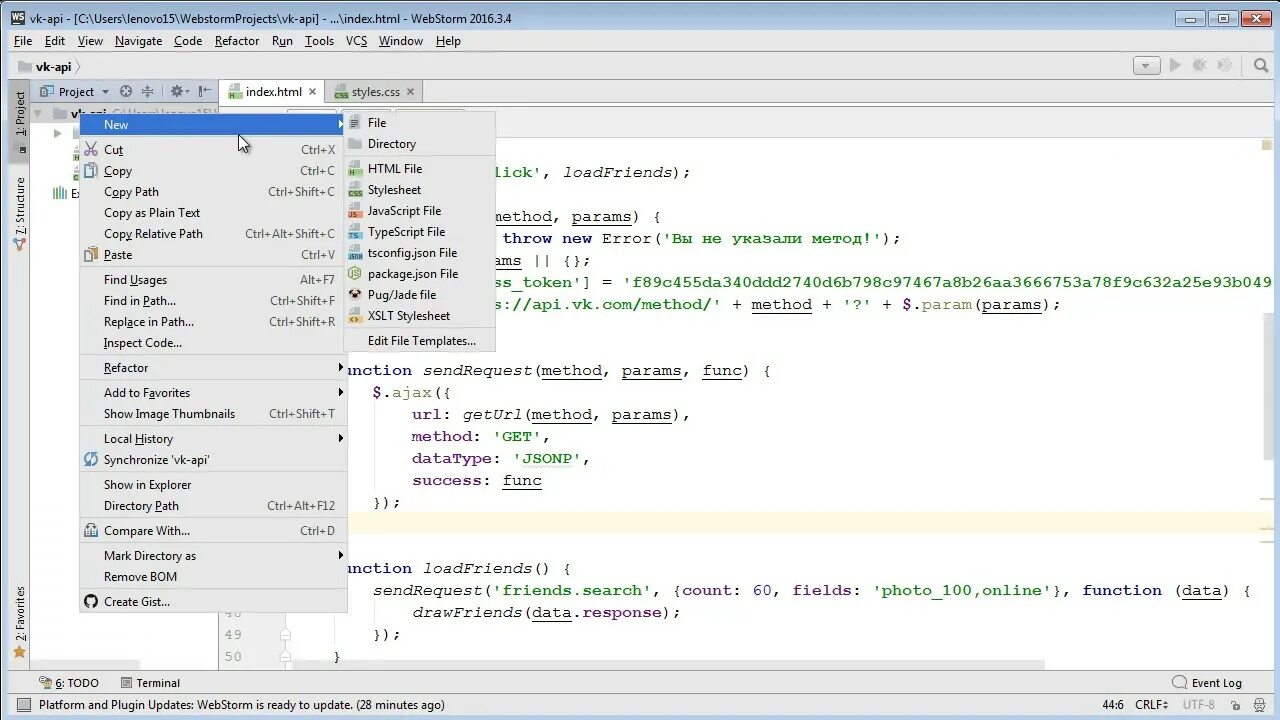Select the New menu entry
Image resolution: width=1280 pixels, height=720 pixels.
coord(213,124)
